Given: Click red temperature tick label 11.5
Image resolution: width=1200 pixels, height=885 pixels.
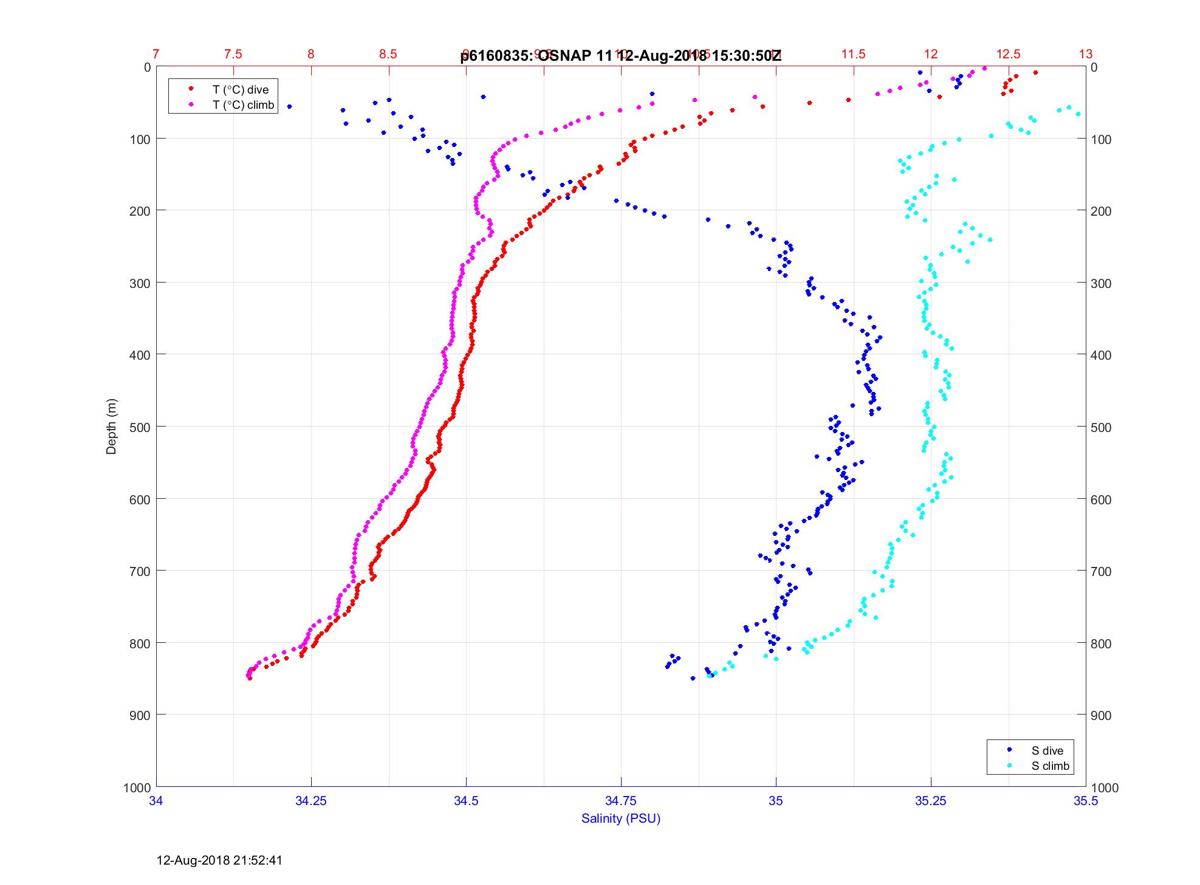Looking at the screenshot, I should [853, 54].
